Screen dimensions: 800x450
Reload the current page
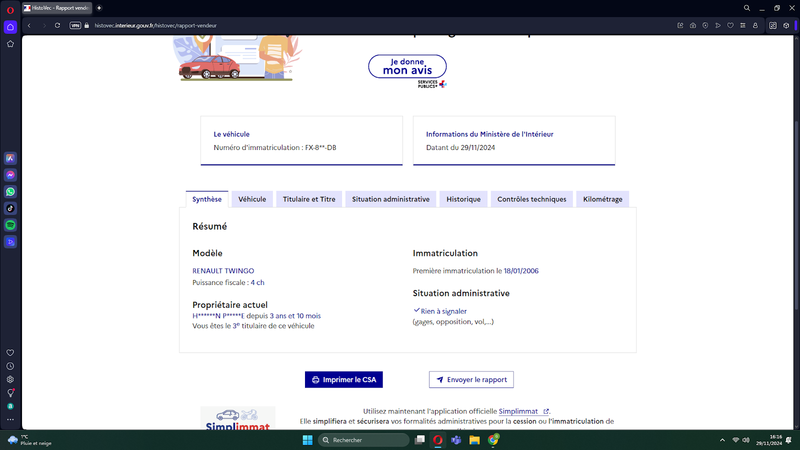click(57, 26)
